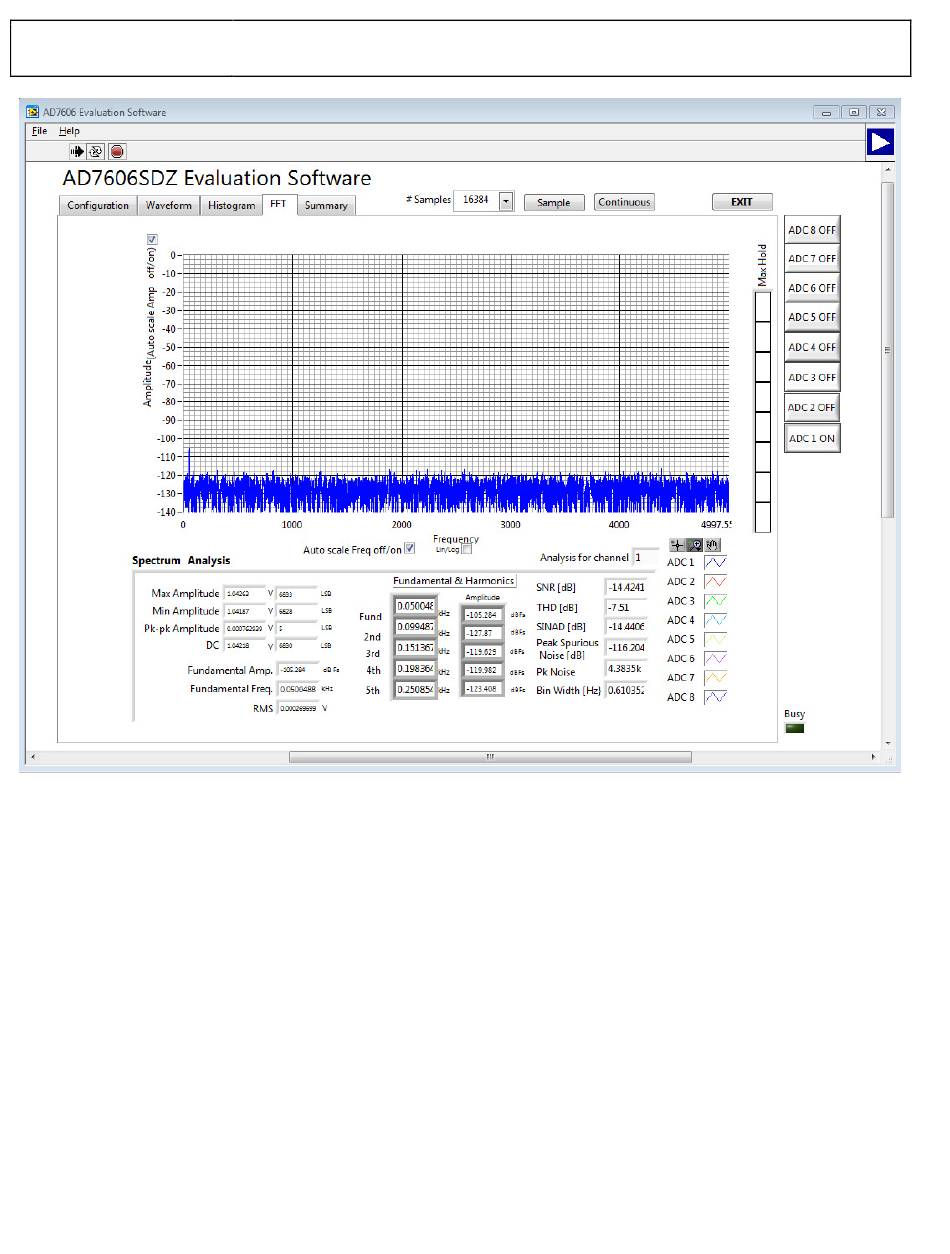Click the Fund frequency value field

coord(415,606)
